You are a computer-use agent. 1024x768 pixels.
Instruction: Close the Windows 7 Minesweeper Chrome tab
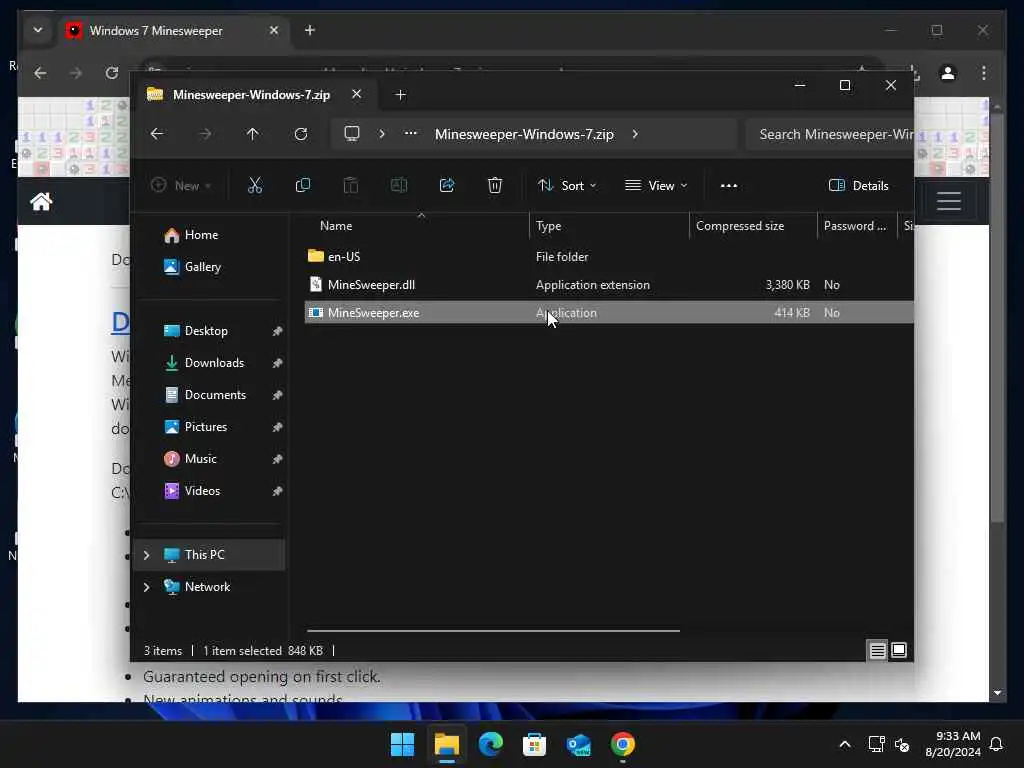pos(274,30)
